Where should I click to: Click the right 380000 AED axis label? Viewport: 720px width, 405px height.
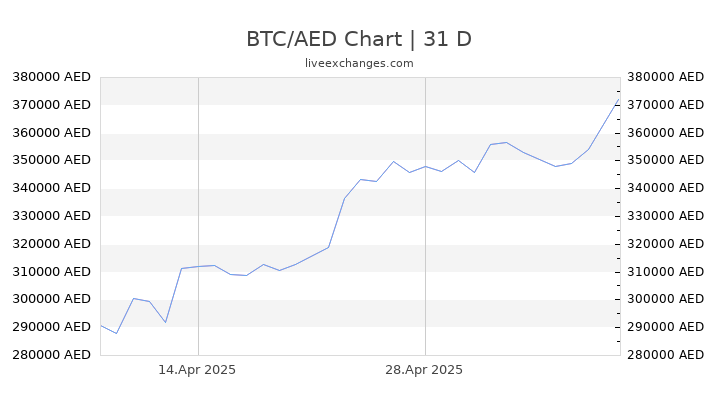[x=665, y=77]
